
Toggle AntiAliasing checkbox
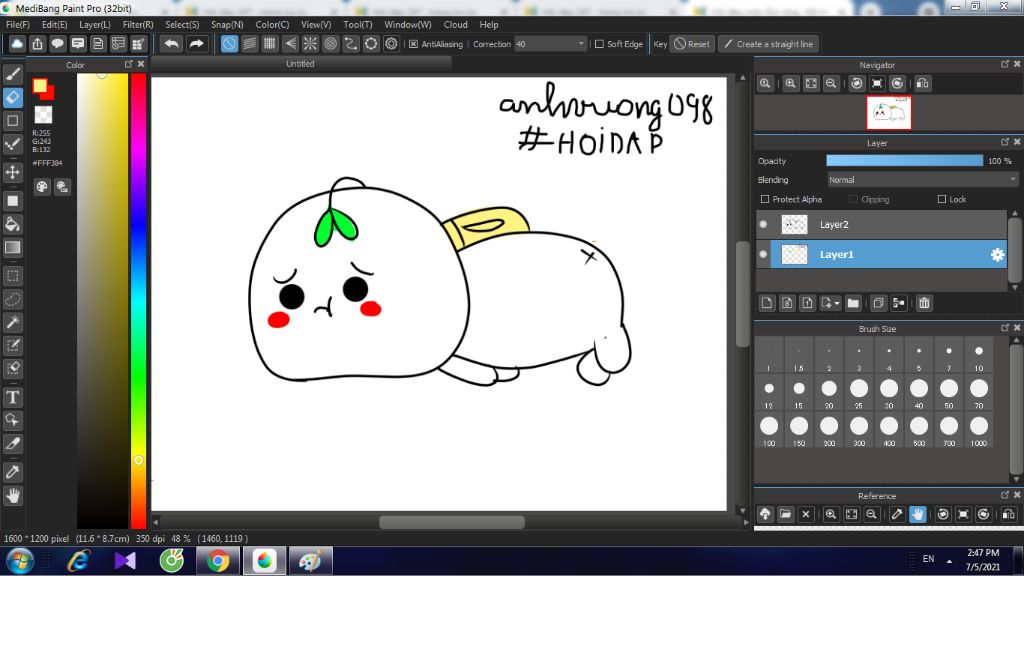(413, 44)
